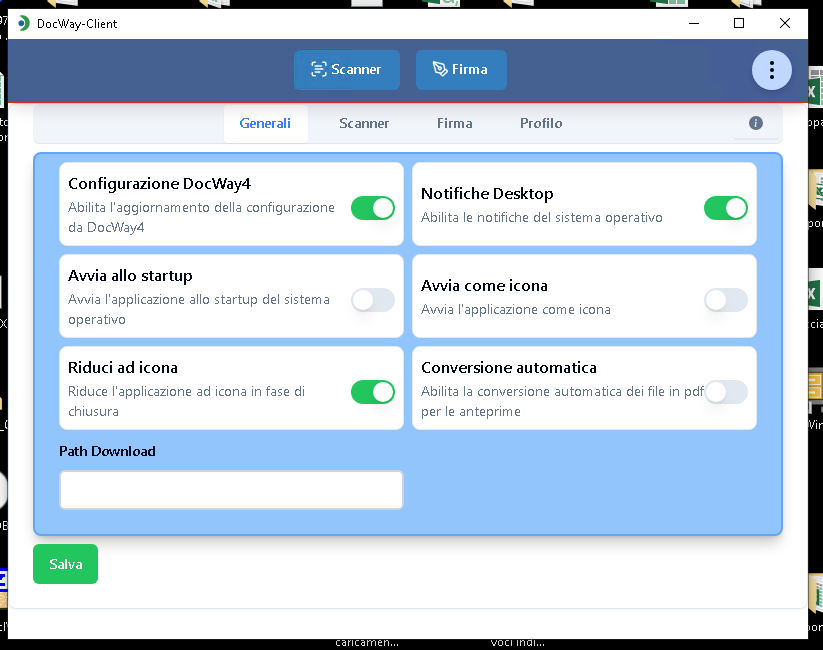The width and height of the screenshot is (823, 650).
Task: Maximize the DocWay-Client window
Action: click(x=739, y=23)
